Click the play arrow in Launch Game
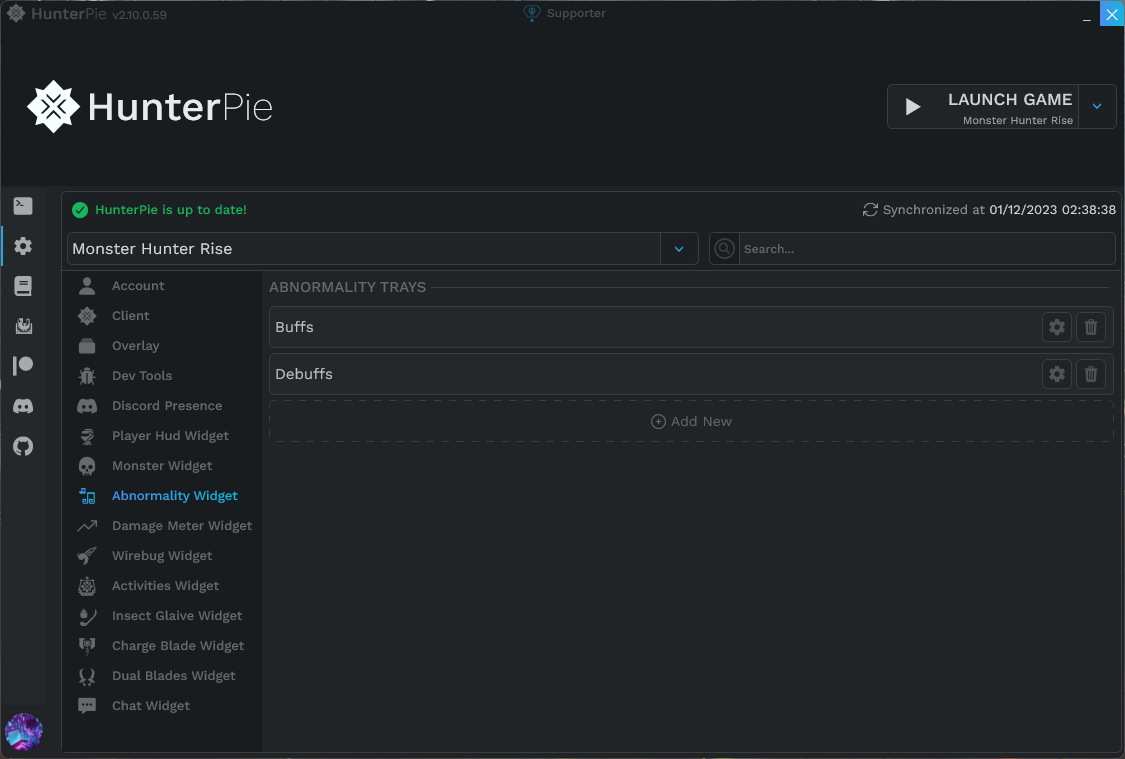Image resolution: width=1125 pixels, height=759 pixels. tap(913, 107)
